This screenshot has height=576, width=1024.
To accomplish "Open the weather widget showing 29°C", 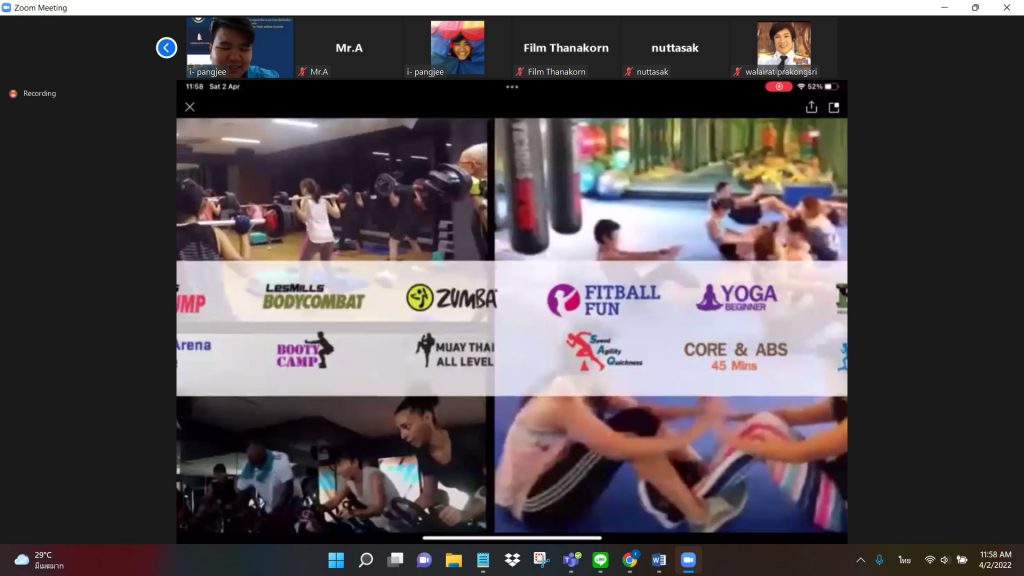I will point(39,560).
